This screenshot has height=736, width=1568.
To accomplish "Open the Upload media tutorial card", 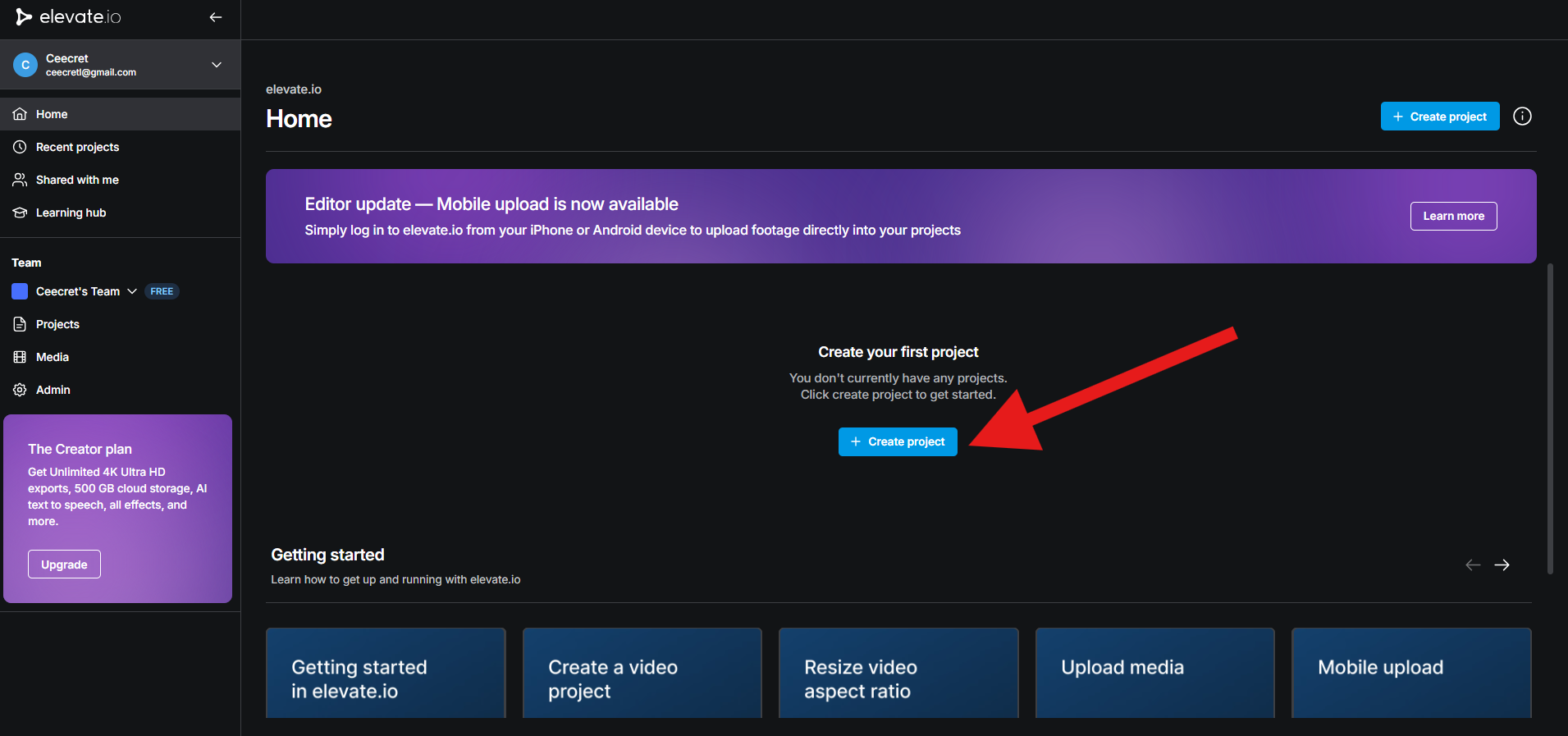I will 1154,673.
